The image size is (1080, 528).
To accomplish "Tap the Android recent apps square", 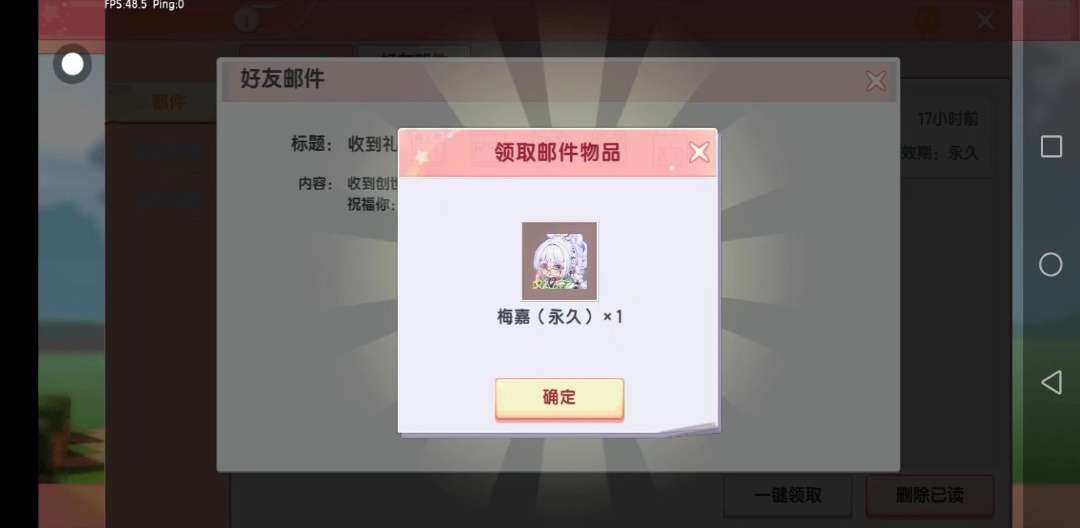I will click(x=1050, y=147).
